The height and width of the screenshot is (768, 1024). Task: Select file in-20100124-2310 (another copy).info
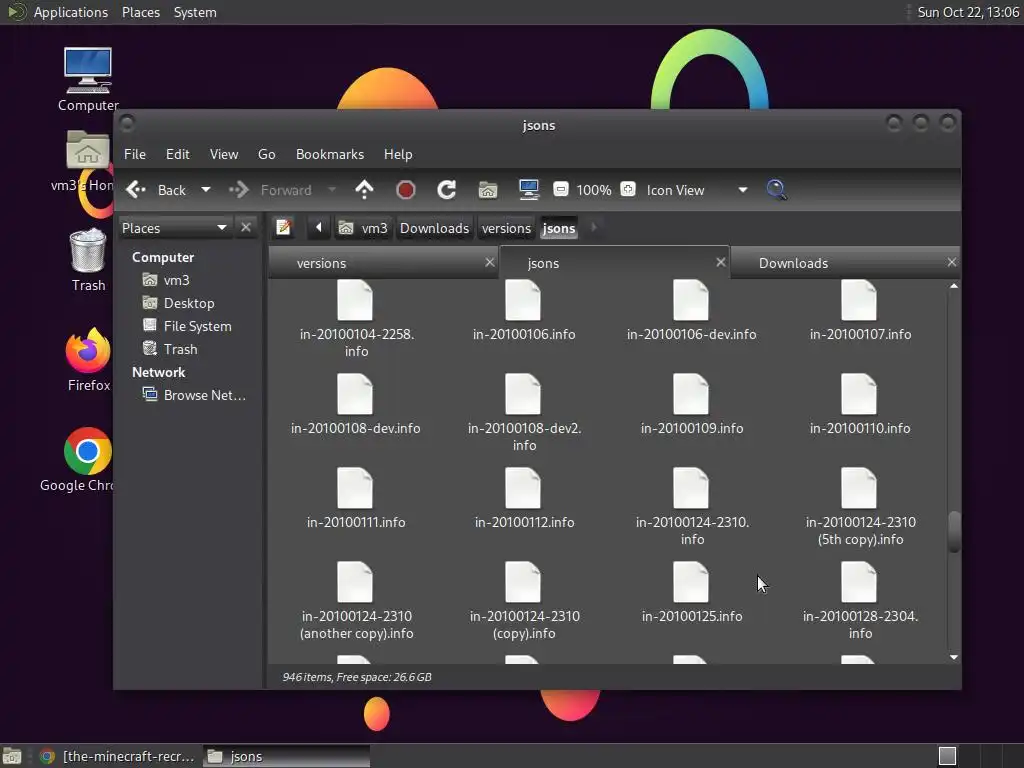[356, 601]
